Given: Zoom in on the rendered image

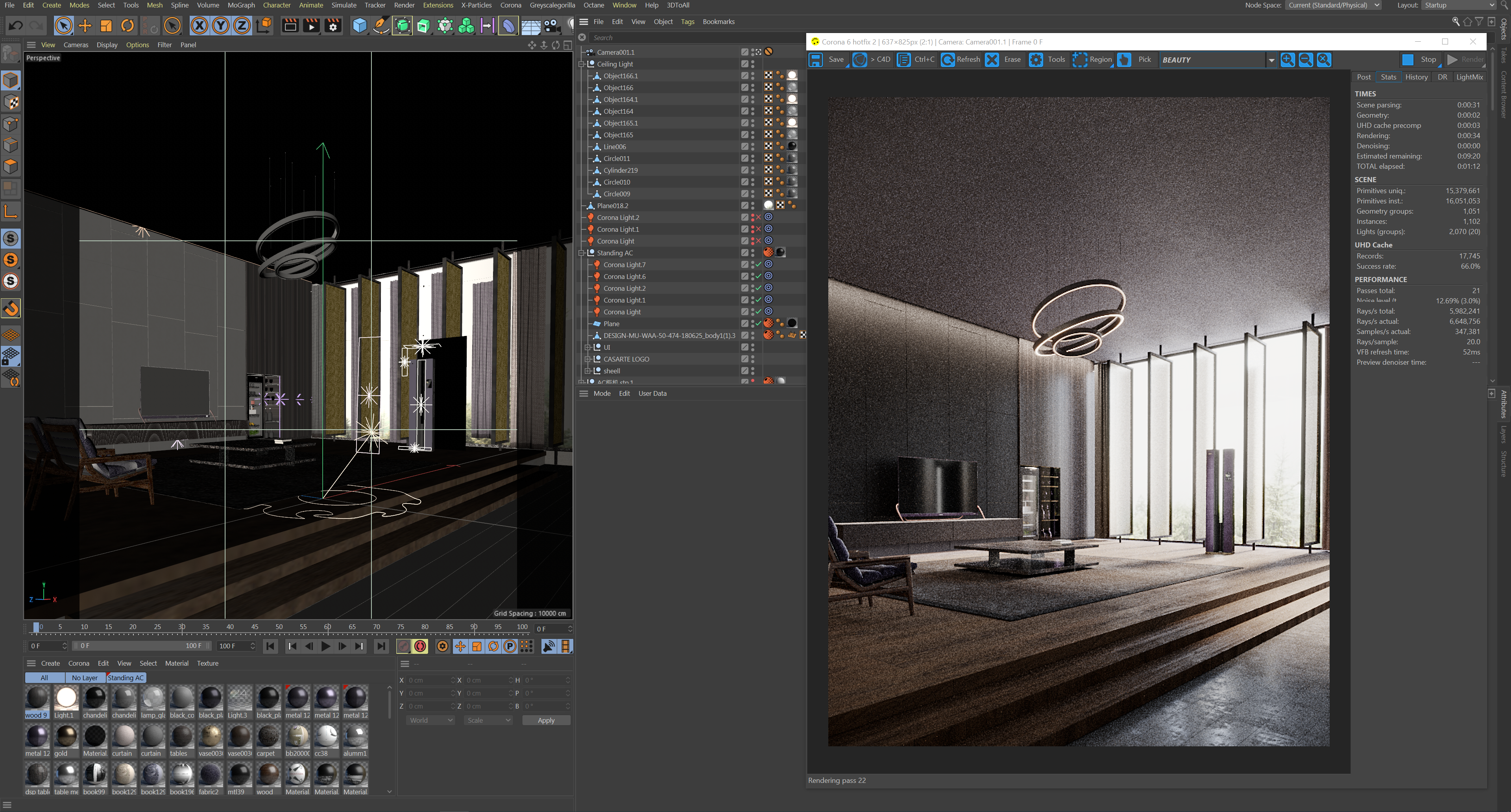Looking at the screenshot, I should pyautogui.click(x=1287, y=60).
